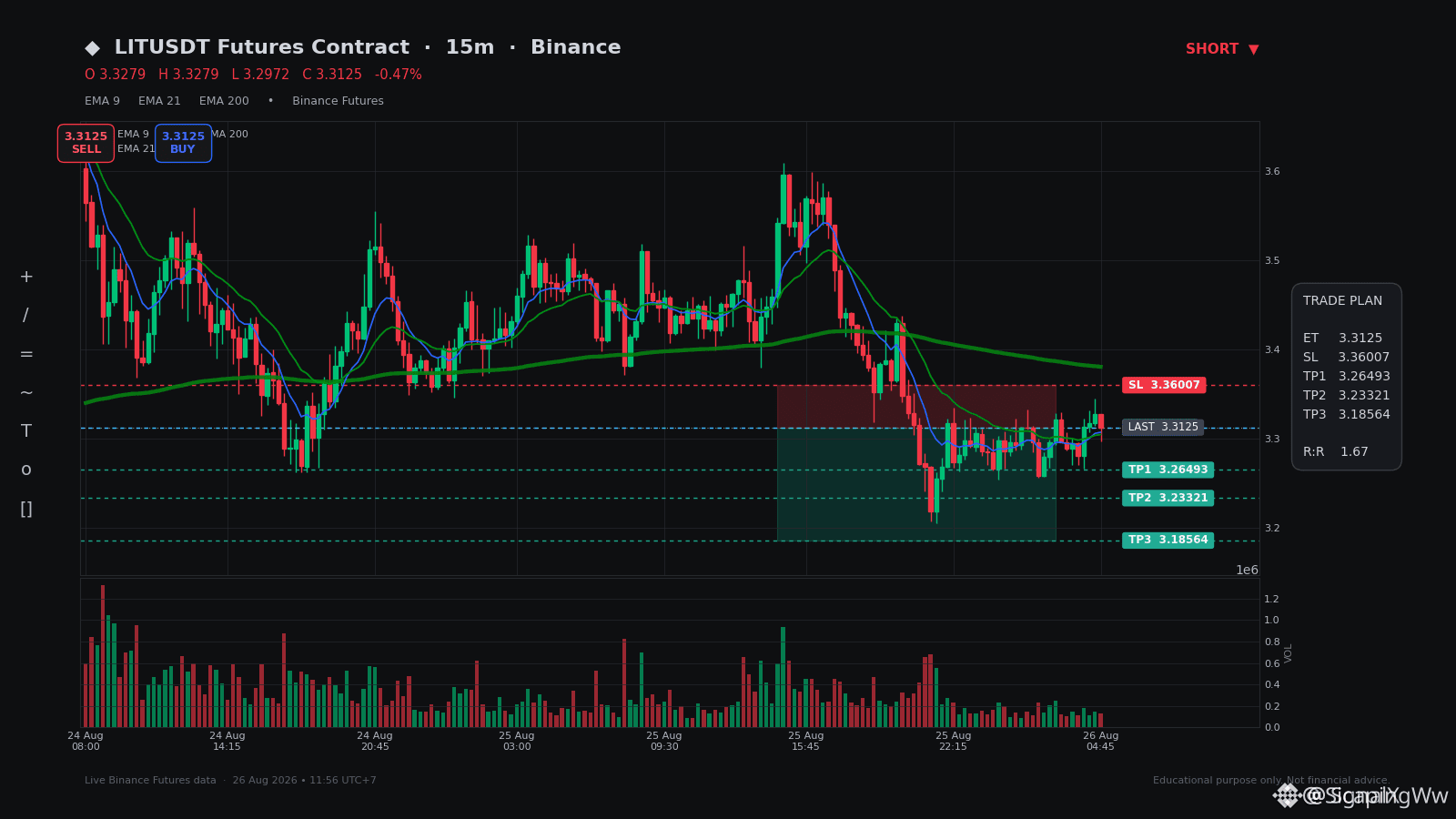Click the 25 Aug 03:00 time label
Viewport: 1456px width, 819px height.
click(x=517, y=741)
